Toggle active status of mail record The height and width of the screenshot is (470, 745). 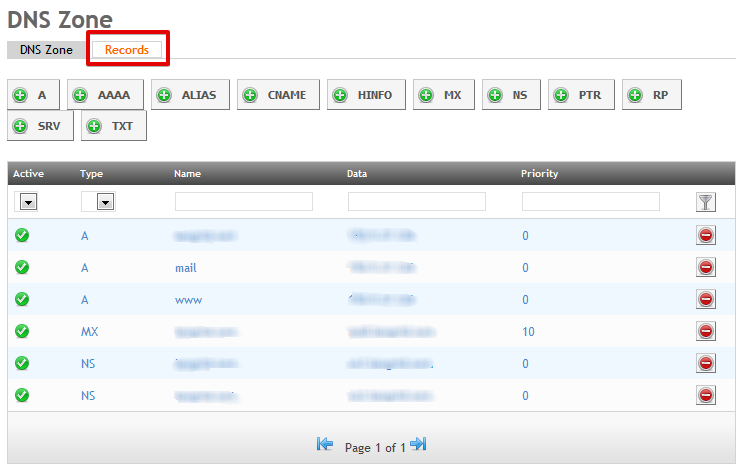(22, 267)
